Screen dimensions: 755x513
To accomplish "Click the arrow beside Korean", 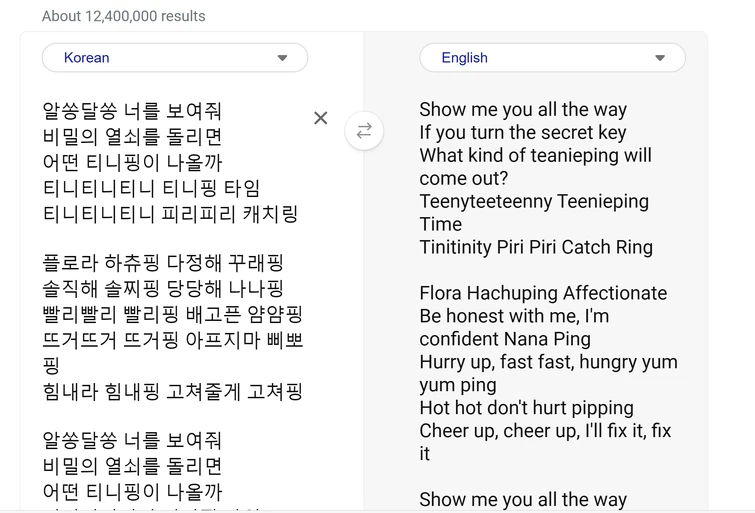I will click(282, 58).
